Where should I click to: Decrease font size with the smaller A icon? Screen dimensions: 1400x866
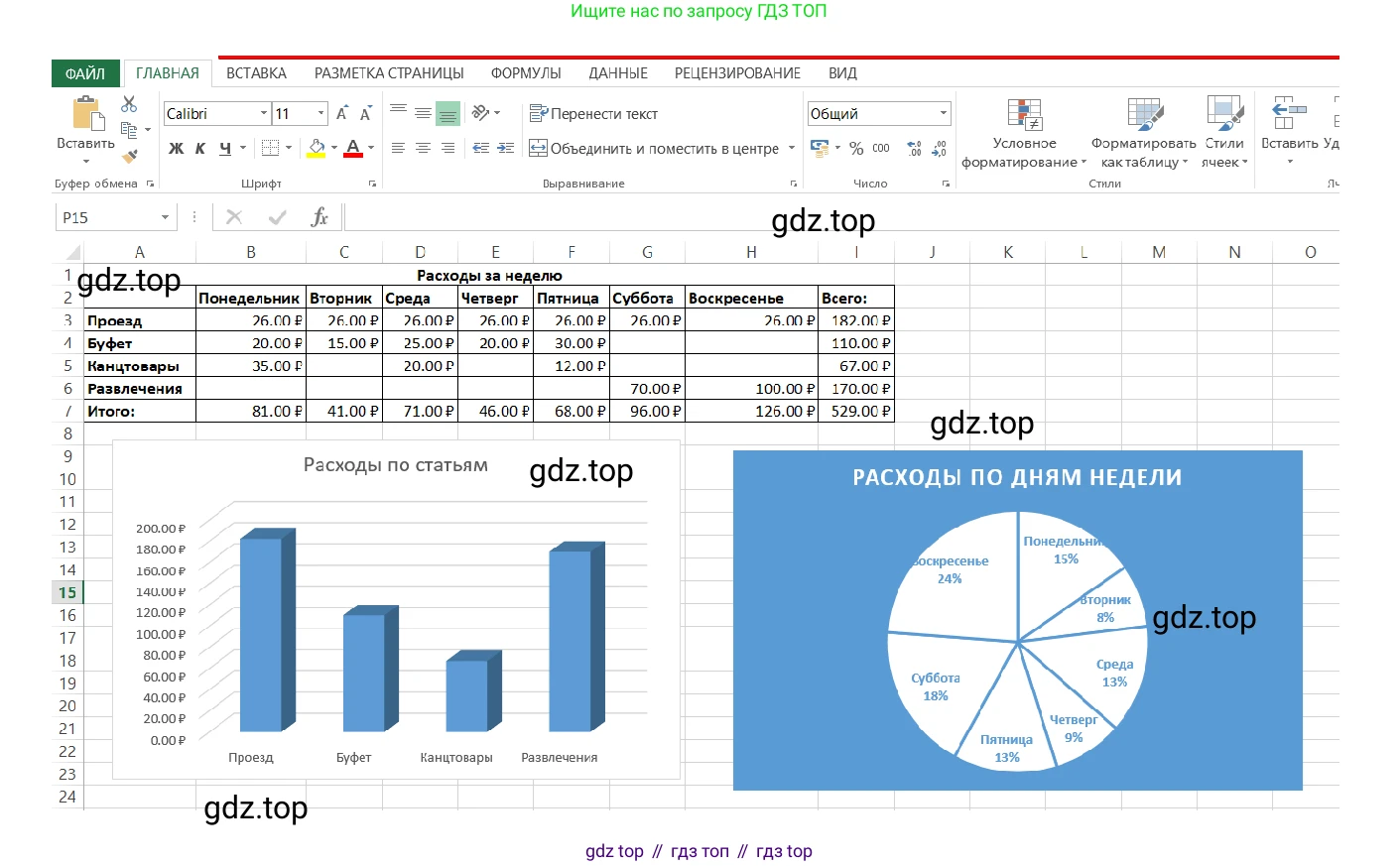pyautogui.click(x=365, y=113)
